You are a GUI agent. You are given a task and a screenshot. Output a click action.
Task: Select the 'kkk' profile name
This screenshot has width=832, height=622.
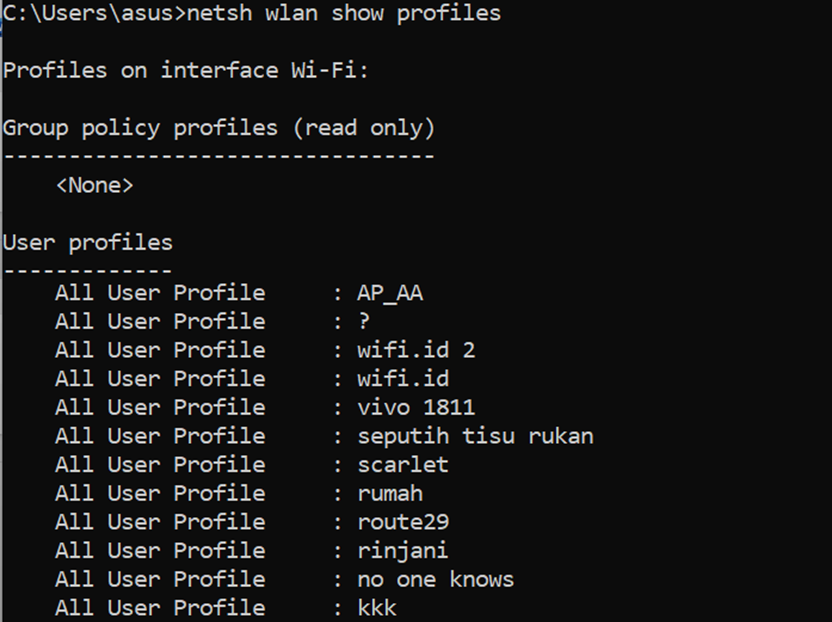tap(377, 608)
